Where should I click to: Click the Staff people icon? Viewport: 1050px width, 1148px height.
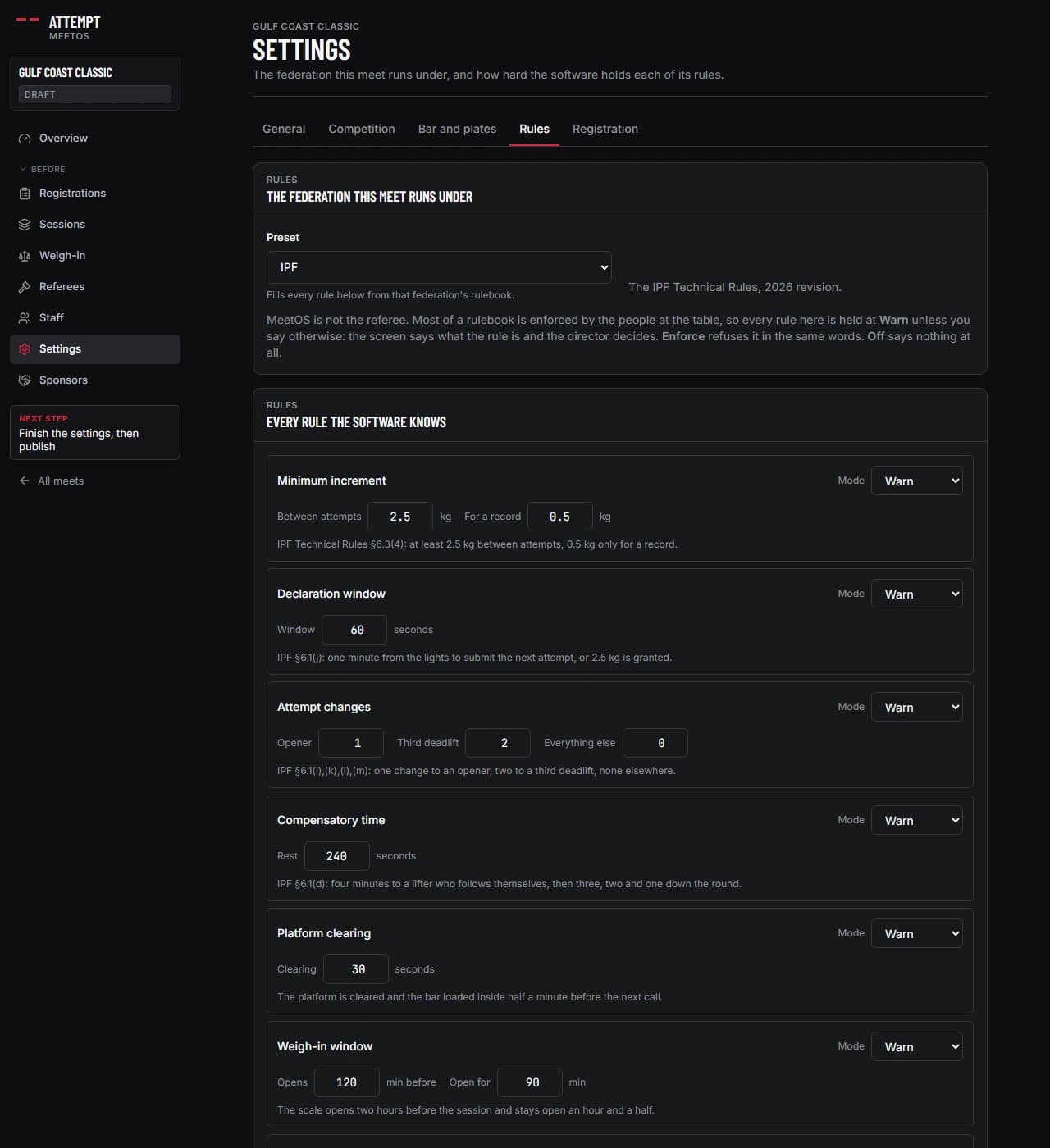point(25,318)
